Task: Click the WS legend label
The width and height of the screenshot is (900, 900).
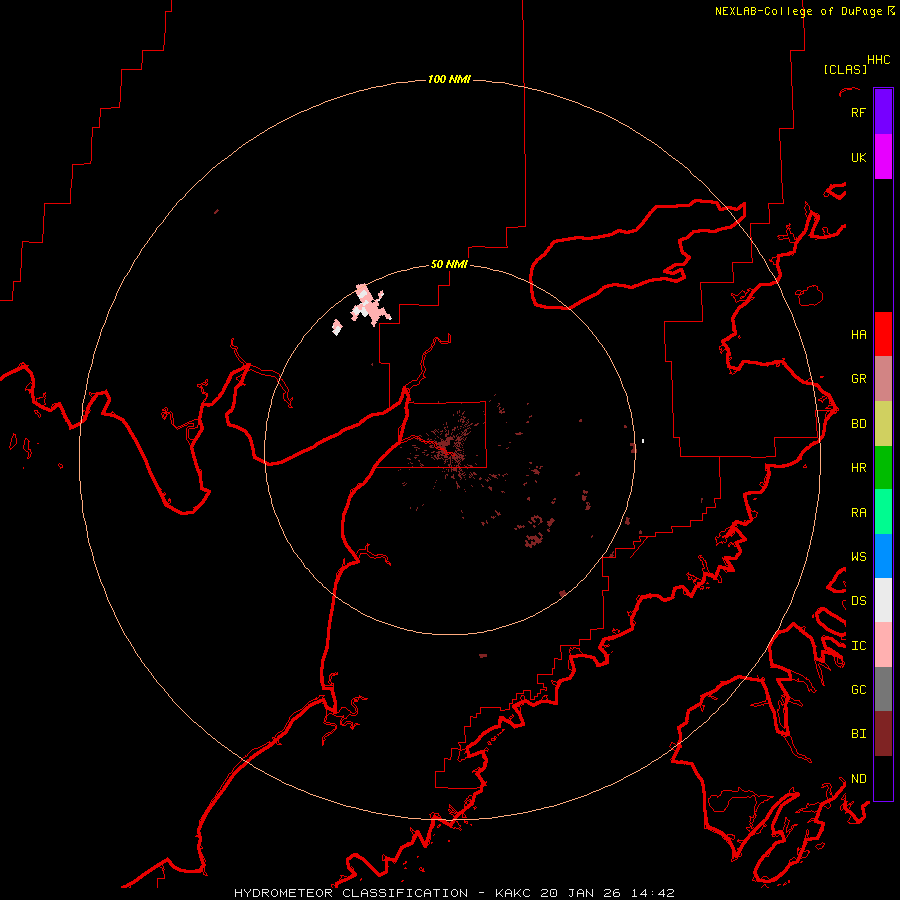Action: (x=858, y=556)
